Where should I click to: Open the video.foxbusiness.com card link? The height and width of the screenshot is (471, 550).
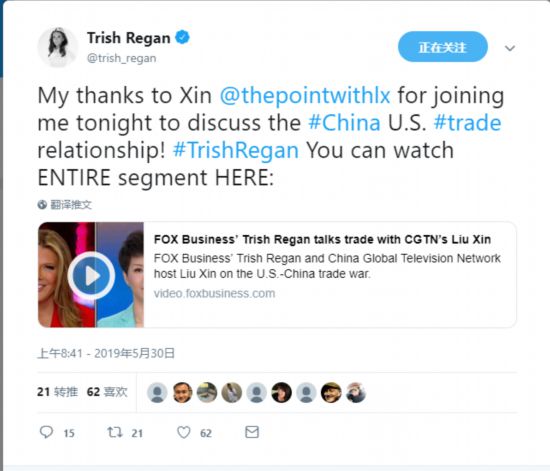tap(214, 293)
